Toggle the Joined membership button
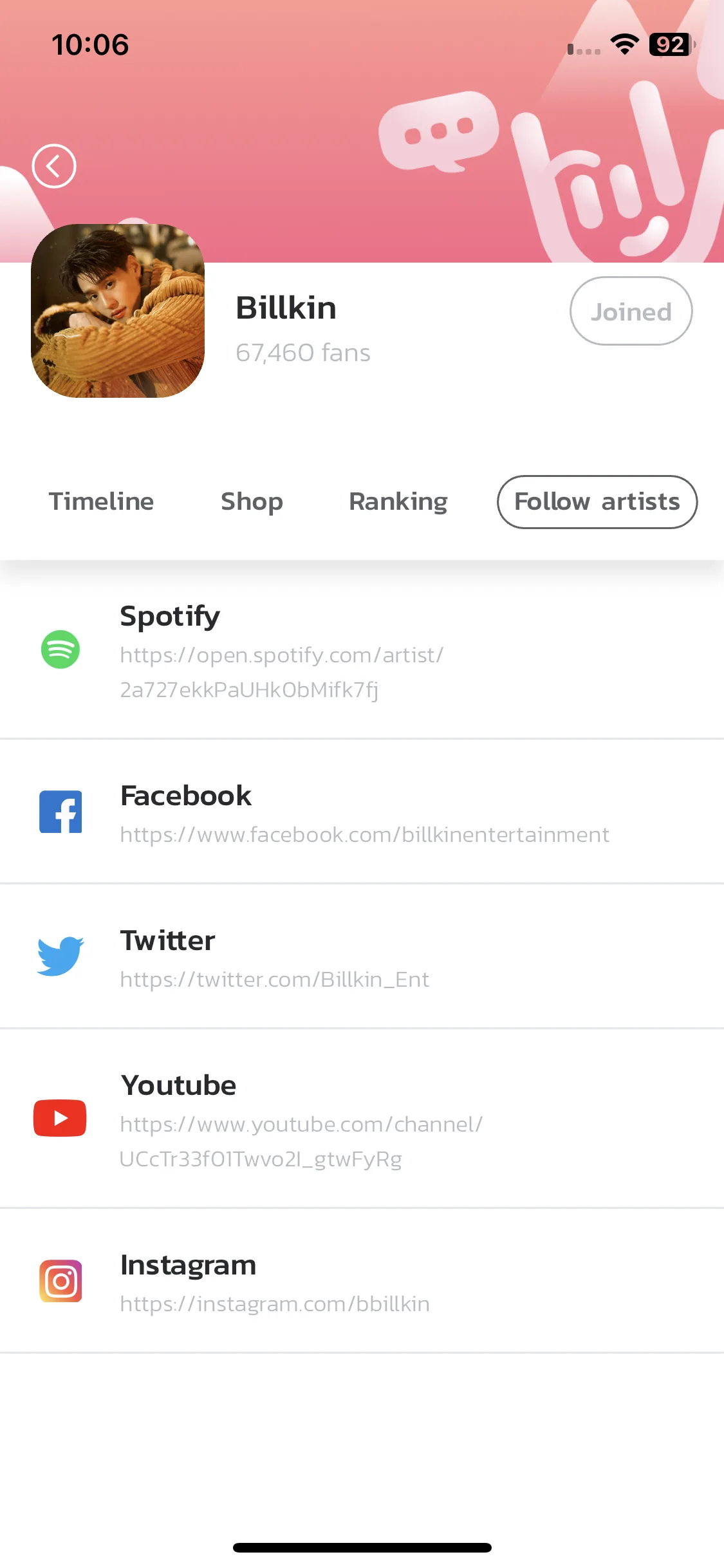This screenshot has width=724, height=1568. point(631,312)
